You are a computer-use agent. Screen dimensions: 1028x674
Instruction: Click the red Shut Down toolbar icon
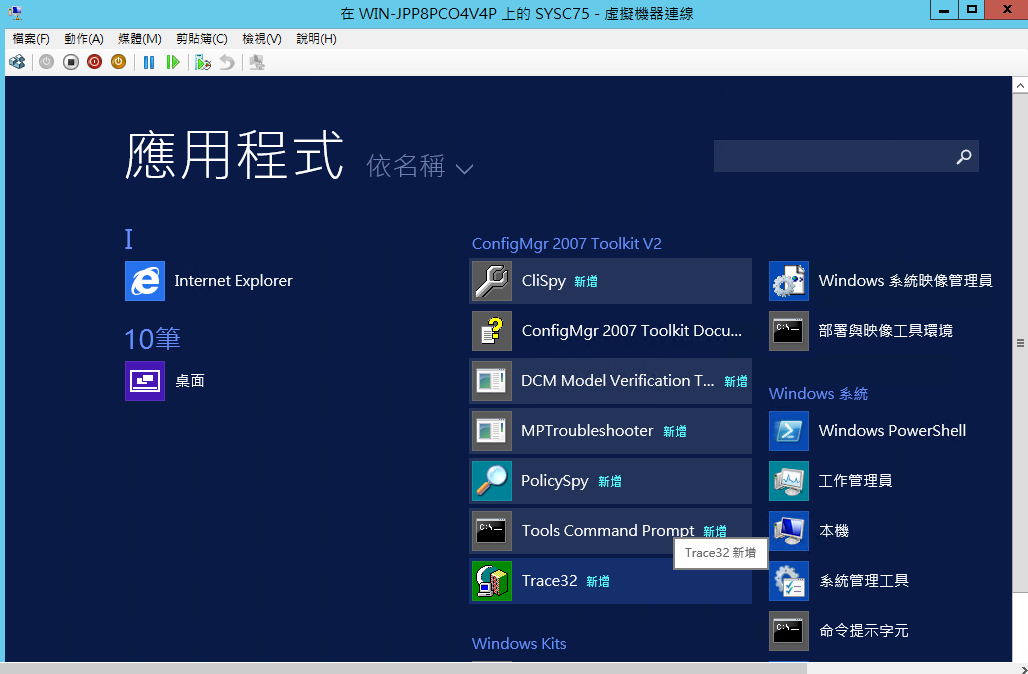pos(94,62)
